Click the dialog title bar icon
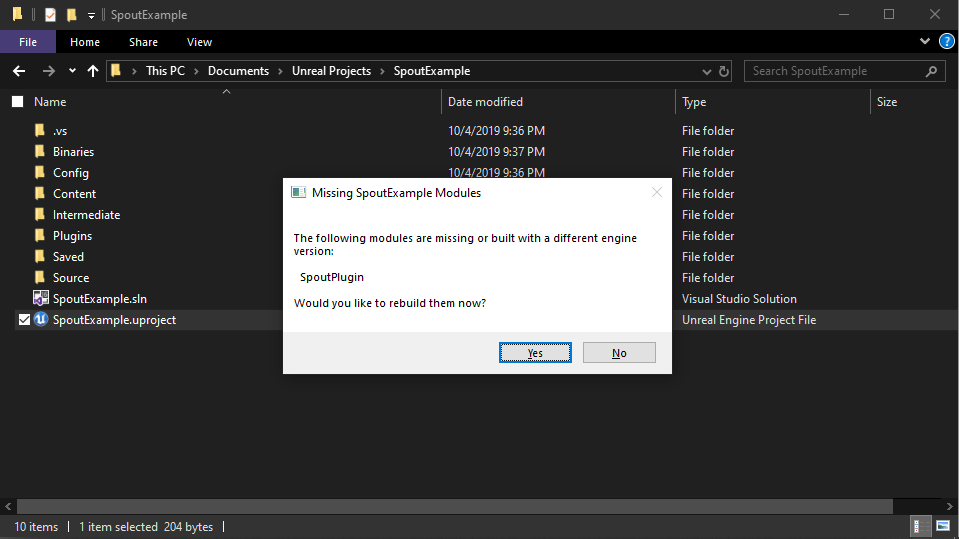 tap(298, 192)
